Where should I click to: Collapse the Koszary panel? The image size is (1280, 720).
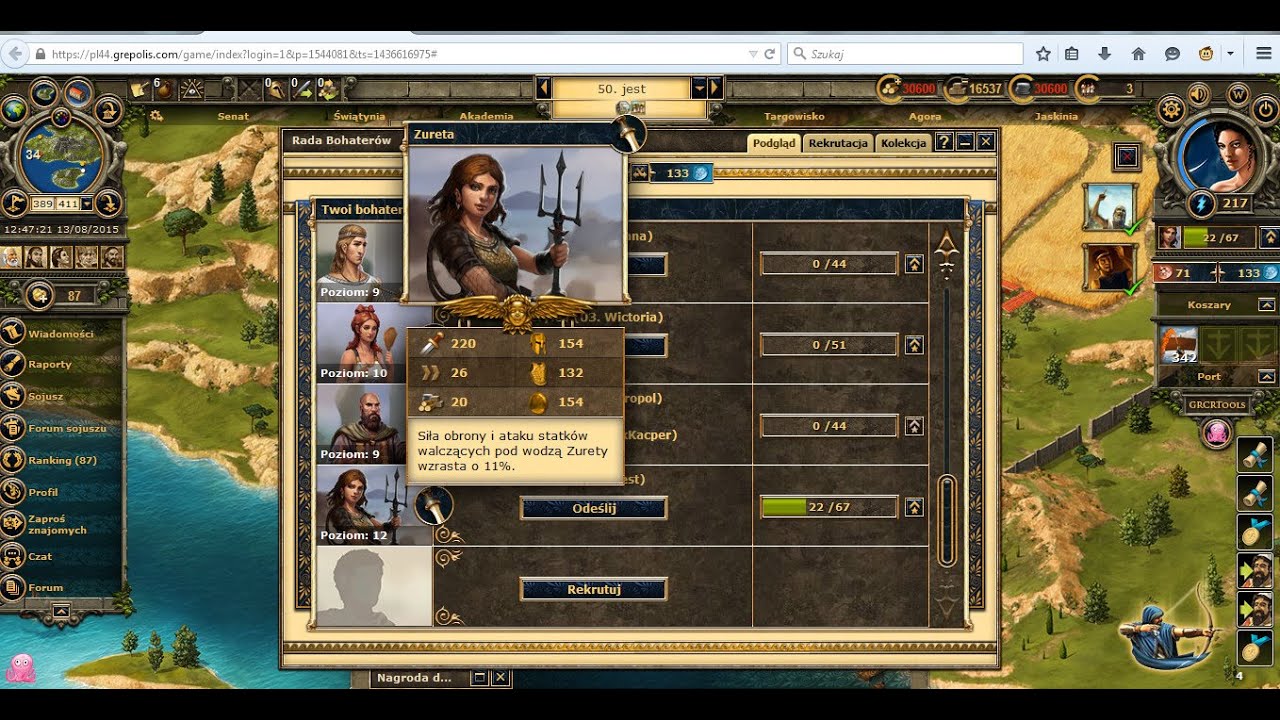[1266, 305]
